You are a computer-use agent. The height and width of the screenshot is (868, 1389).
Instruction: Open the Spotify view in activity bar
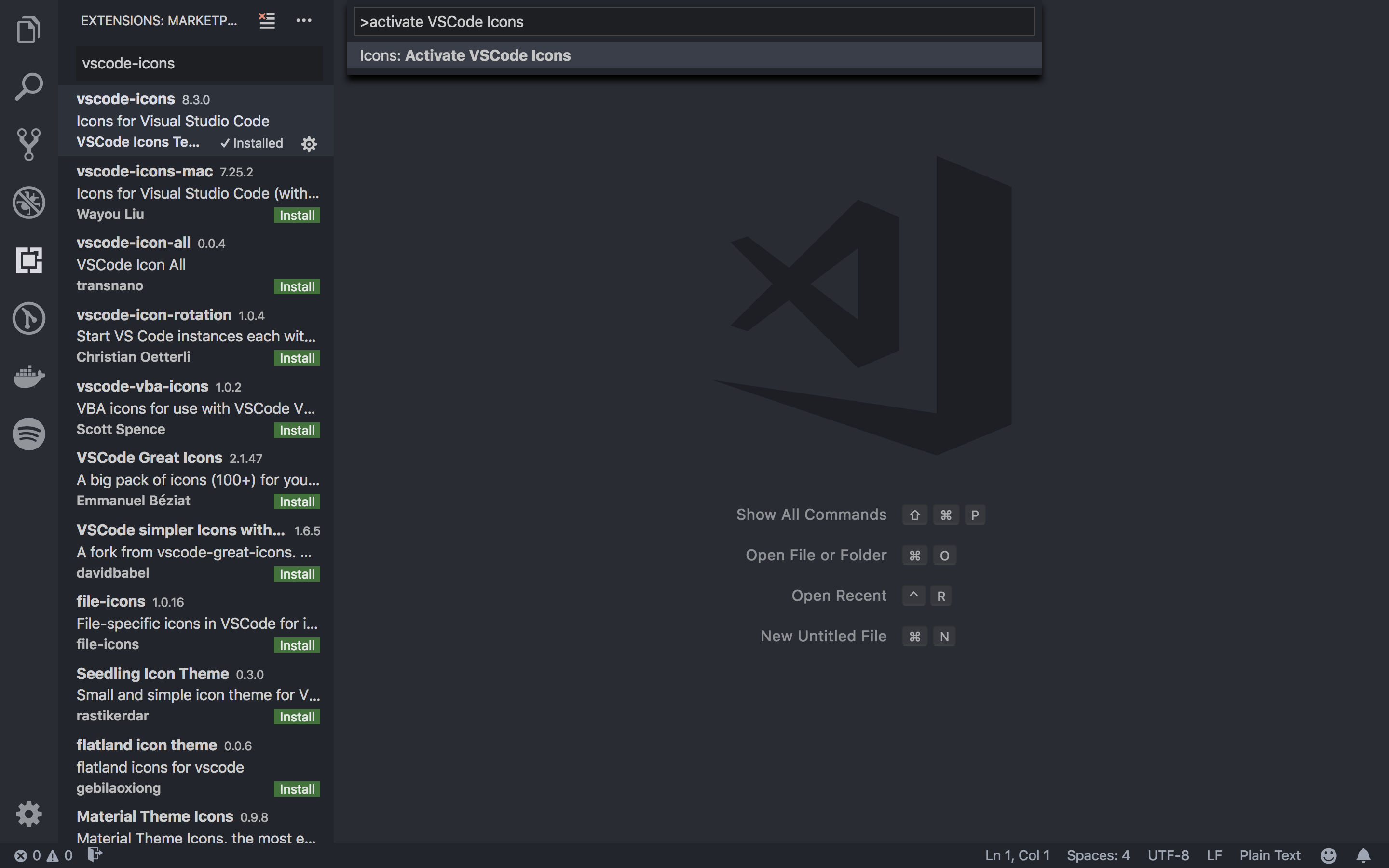tap(29, 434)
